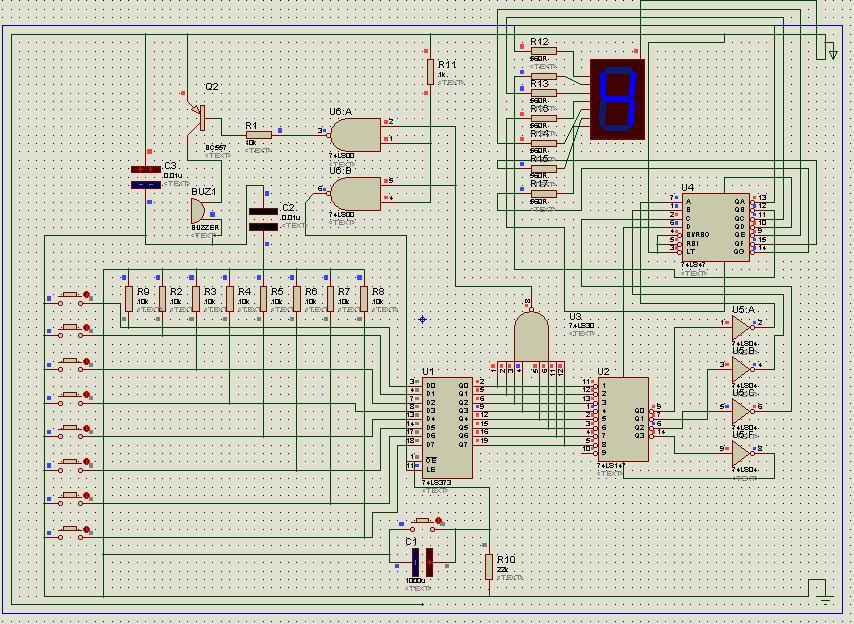
Task: Click the D0 input label on U1
Action: pos(431,386)
